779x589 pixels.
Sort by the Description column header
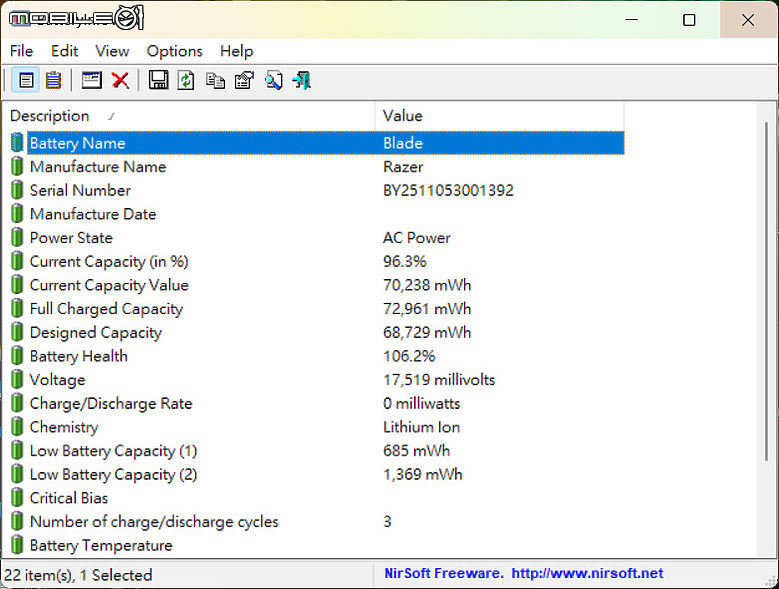(189, 116)
